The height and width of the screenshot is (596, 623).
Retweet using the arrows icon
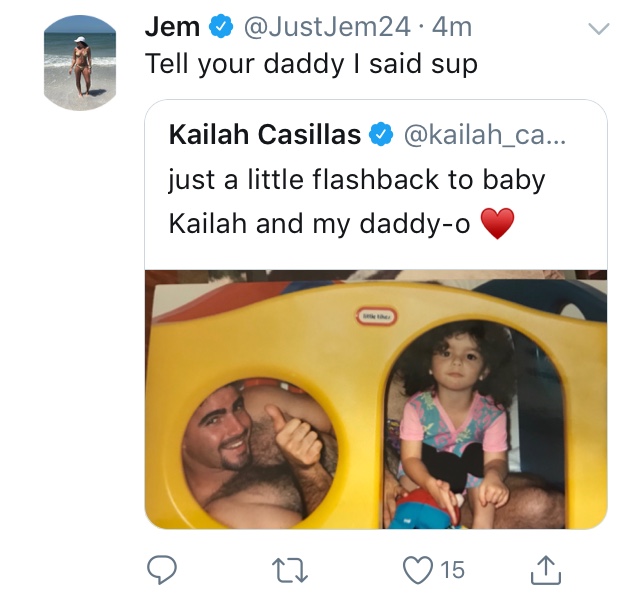pos(290,570)
